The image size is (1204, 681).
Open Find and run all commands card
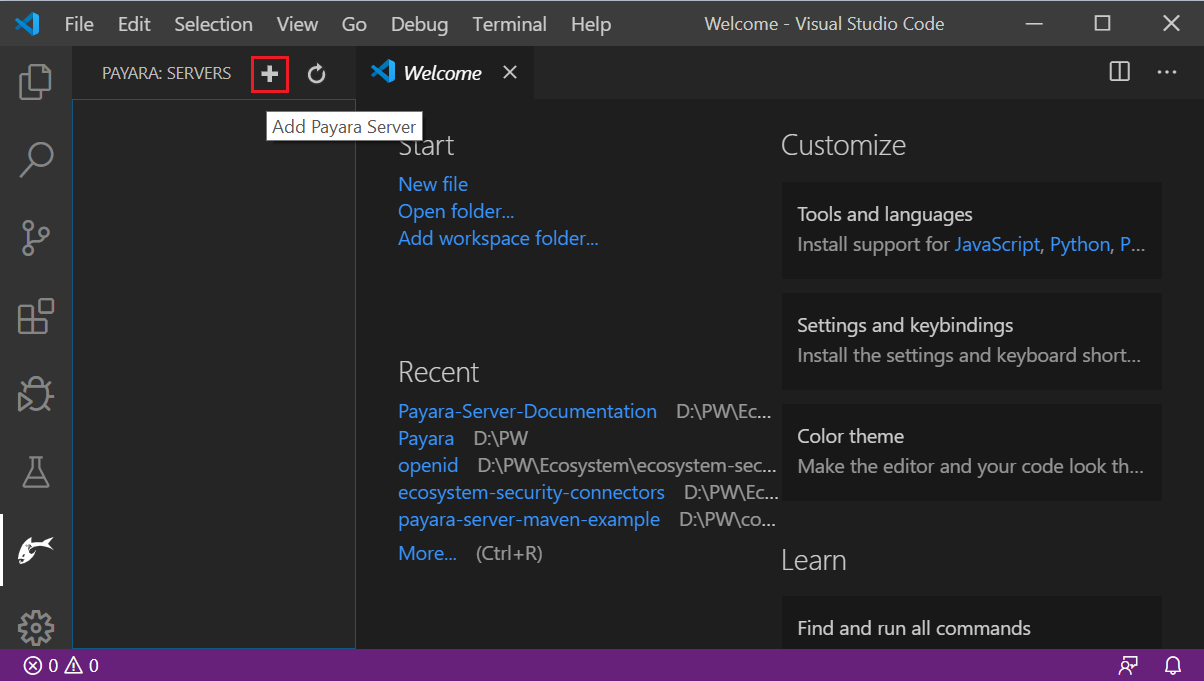coord(972,623)
